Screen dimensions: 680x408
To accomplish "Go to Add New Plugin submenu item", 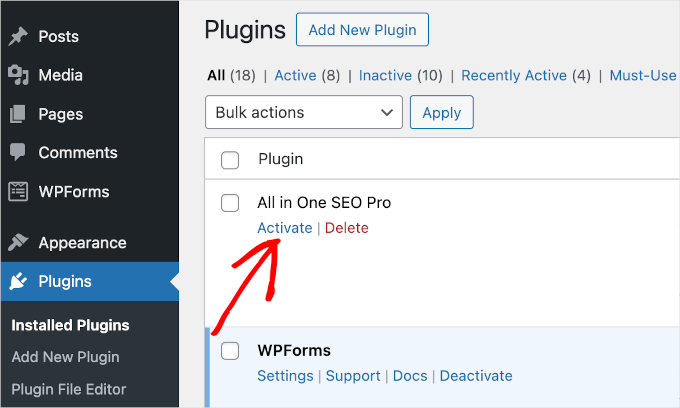I will (x=65, y=357).
